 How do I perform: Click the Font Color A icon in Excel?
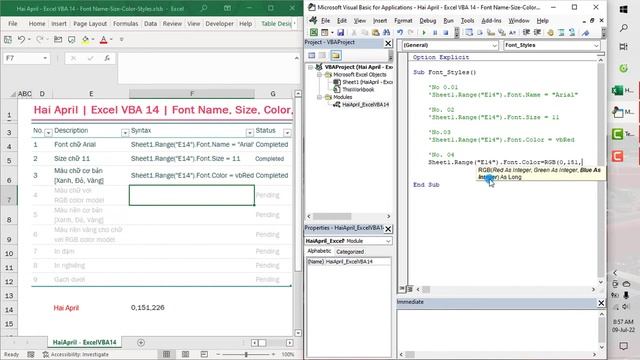tap(104, 40)
